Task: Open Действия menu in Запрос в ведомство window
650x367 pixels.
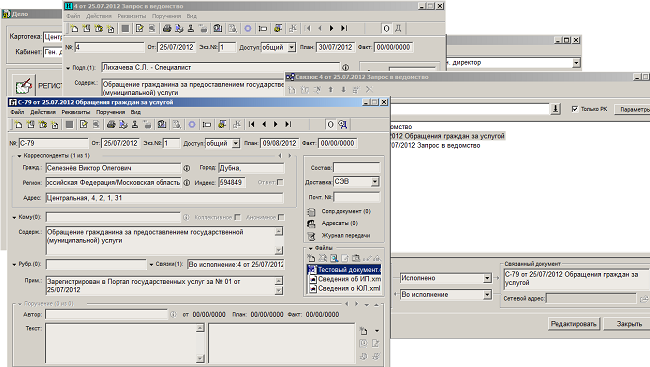Action: coord(99,16)
